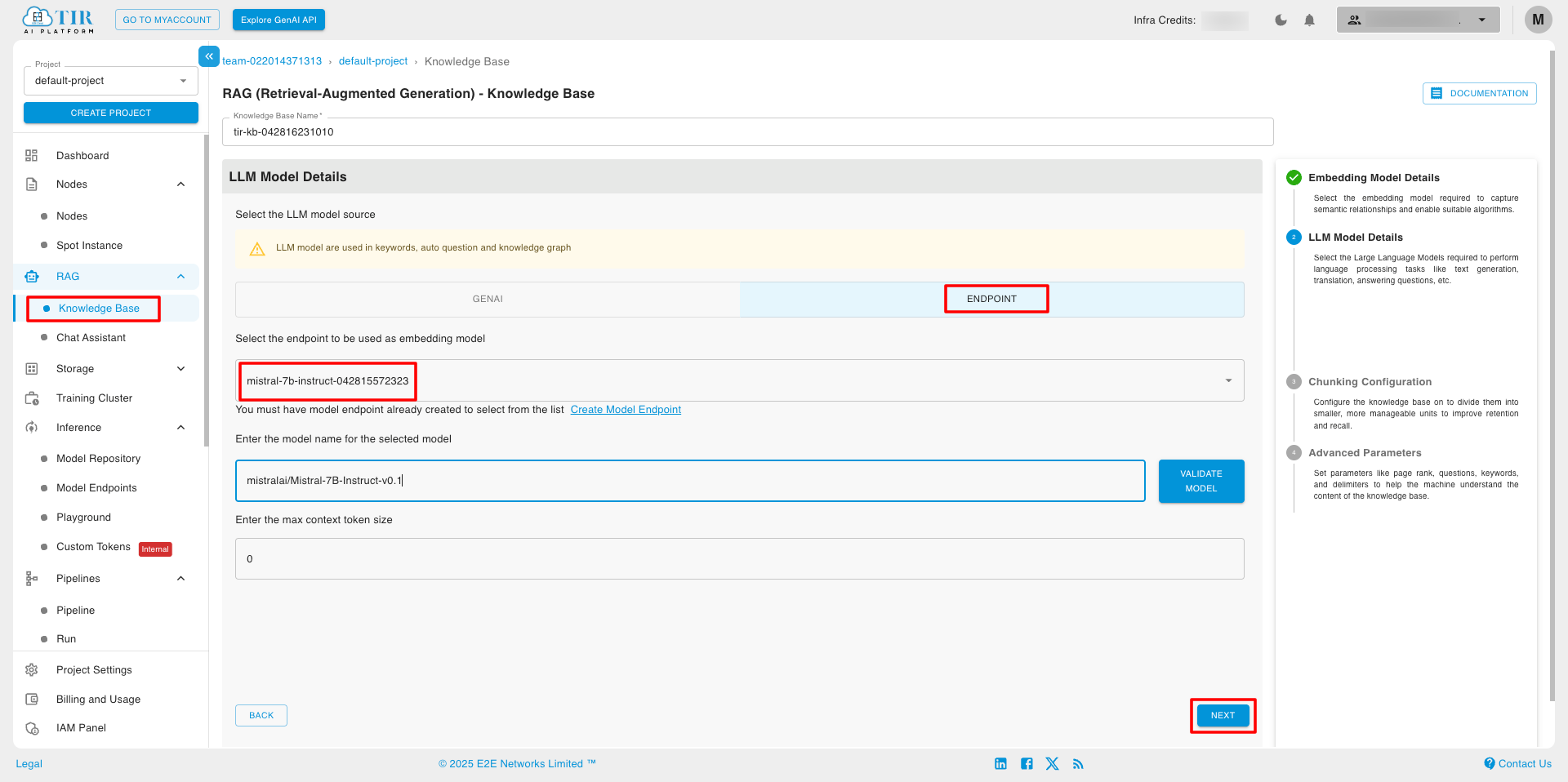The width and height of the screenshot is (1568, 782).
Task: Open the team account dropdown
Action: (1418, 20)
